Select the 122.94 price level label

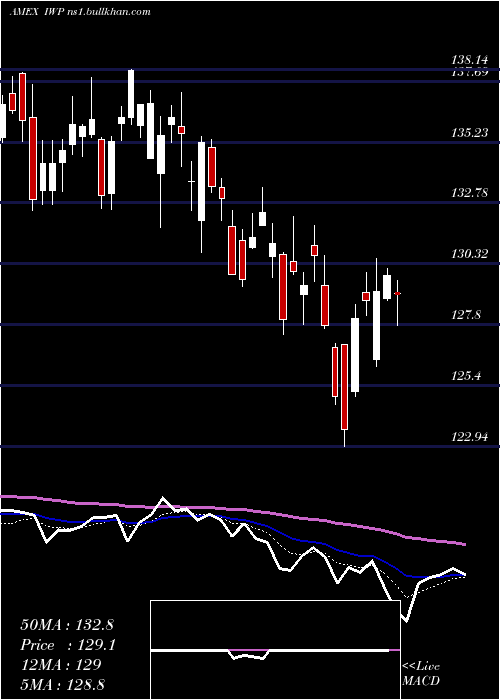point(470,437)
